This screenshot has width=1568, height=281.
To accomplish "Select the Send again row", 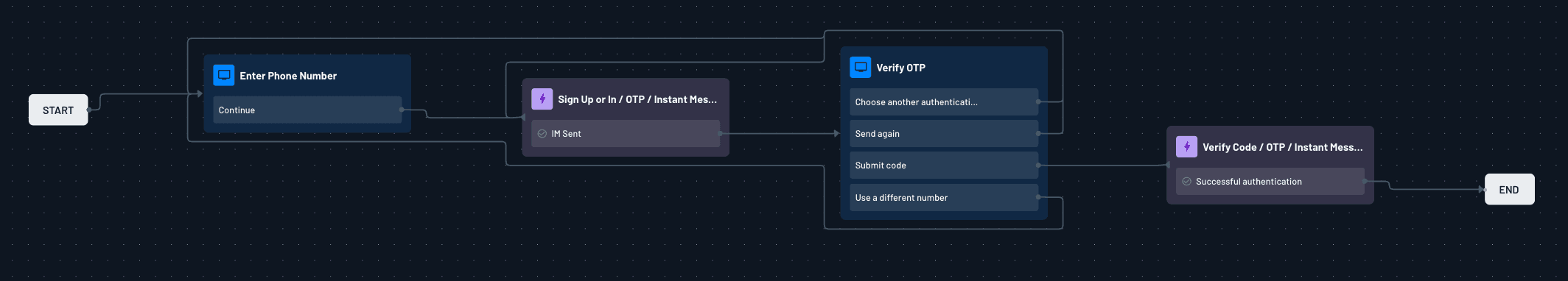I will pyautogui.click(x=944, y=134).
